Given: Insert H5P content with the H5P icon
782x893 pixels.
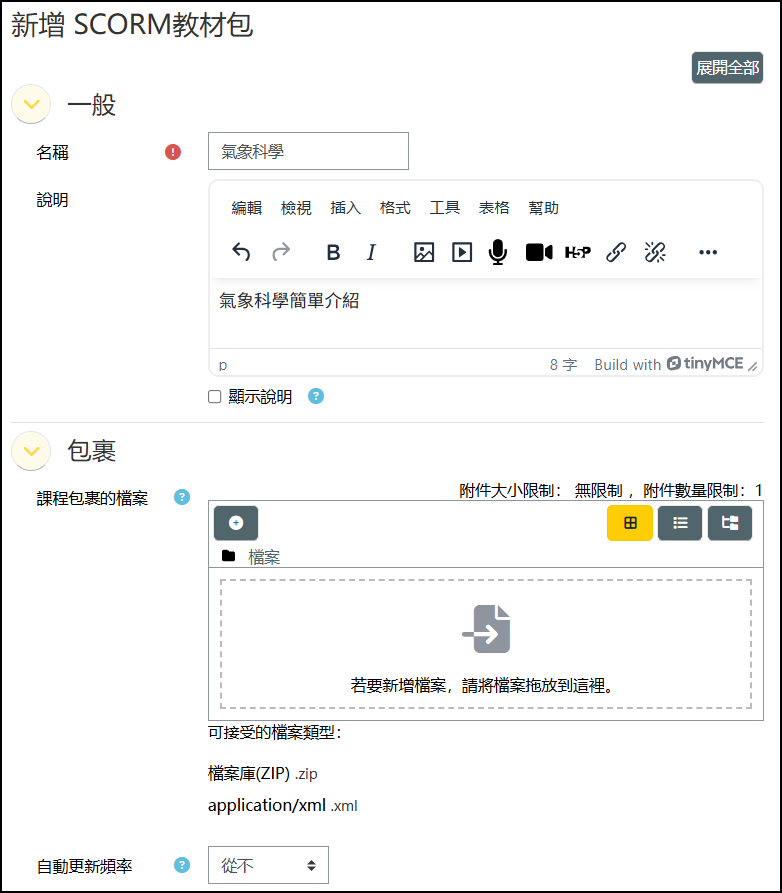Looking at the screenshot, I should [x=578, y=252].
